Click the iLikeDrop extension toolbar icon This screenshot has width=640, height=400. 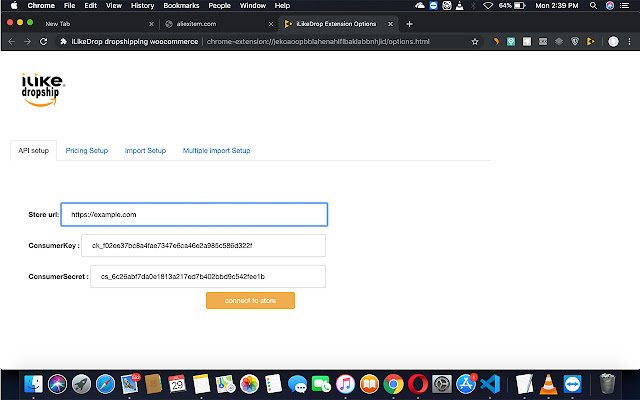pos(590,41)
